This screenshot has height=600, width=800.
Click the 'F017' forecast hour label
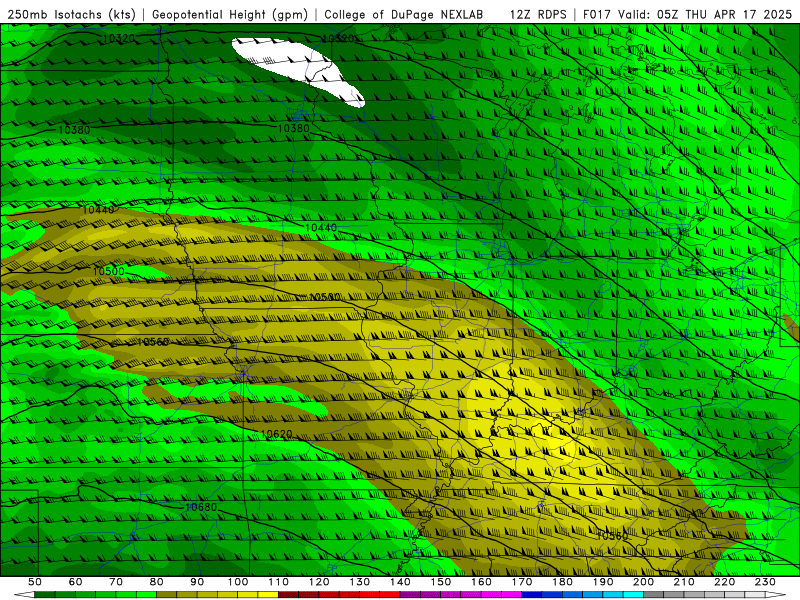pyautogui.click(x=596, y=15)
